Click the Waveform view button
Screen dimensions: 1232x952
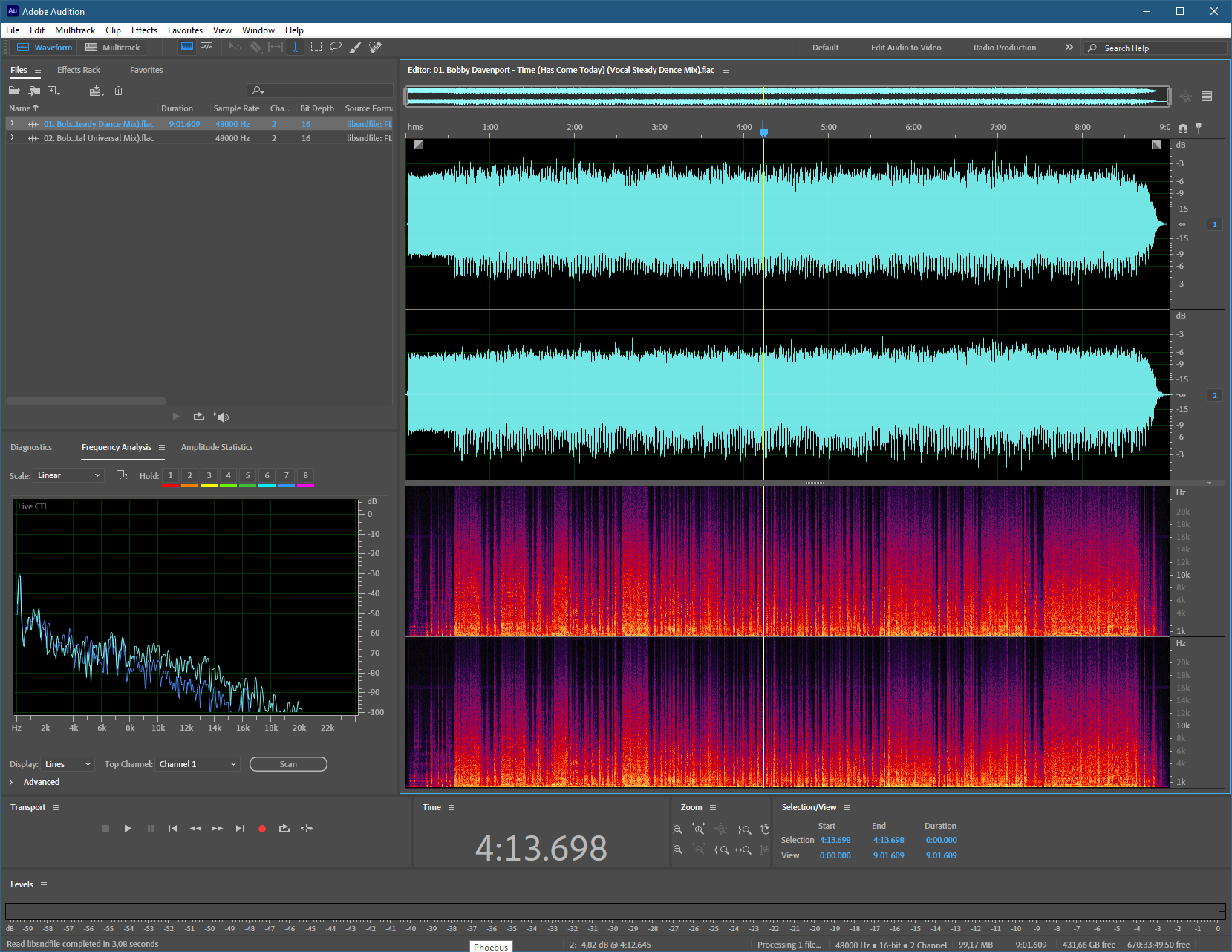click(45, 48)
